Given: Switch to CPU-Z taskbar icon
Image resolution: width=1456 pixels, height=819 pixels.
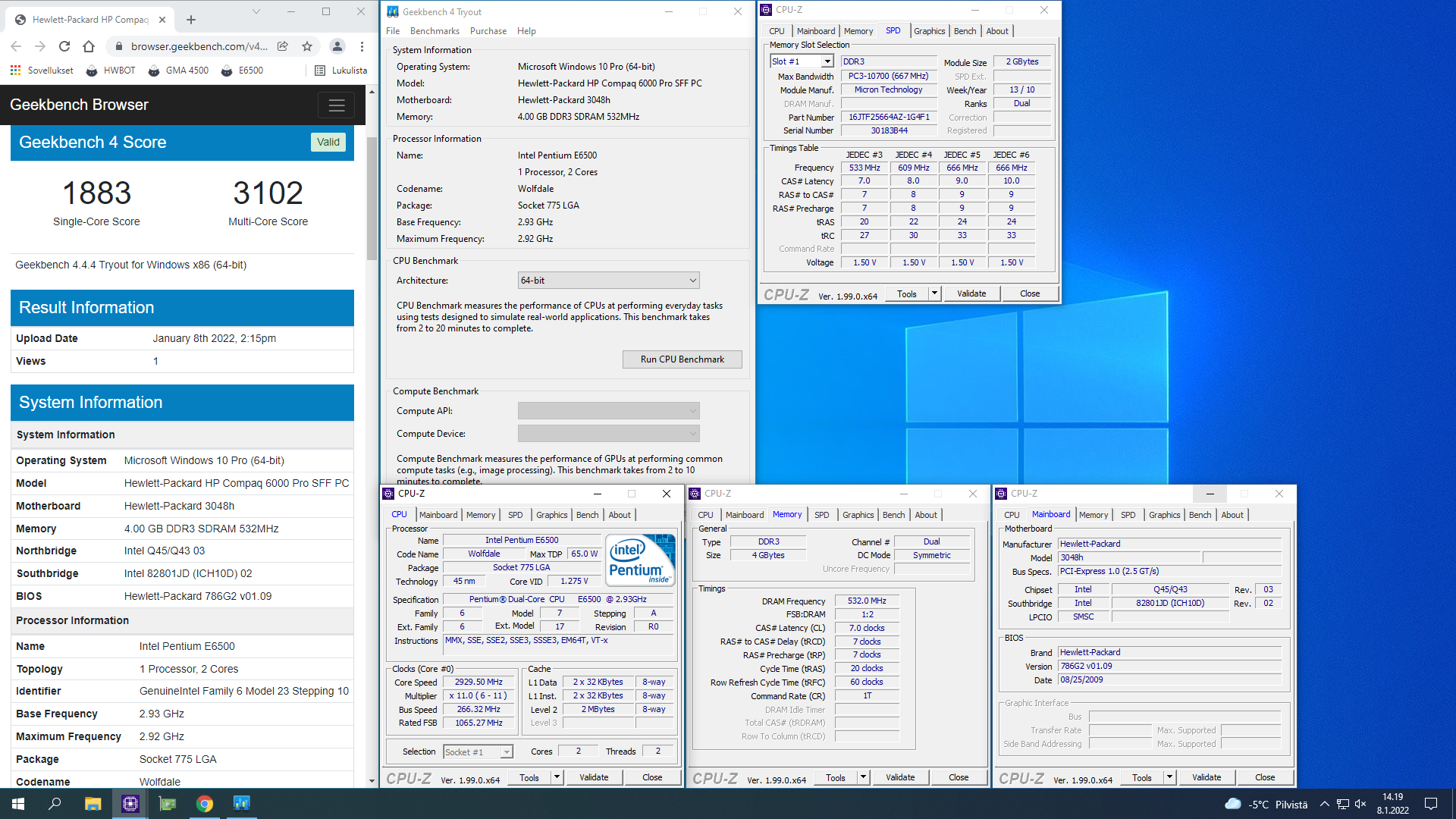Looking at the screenshot, I should point(130,804).
